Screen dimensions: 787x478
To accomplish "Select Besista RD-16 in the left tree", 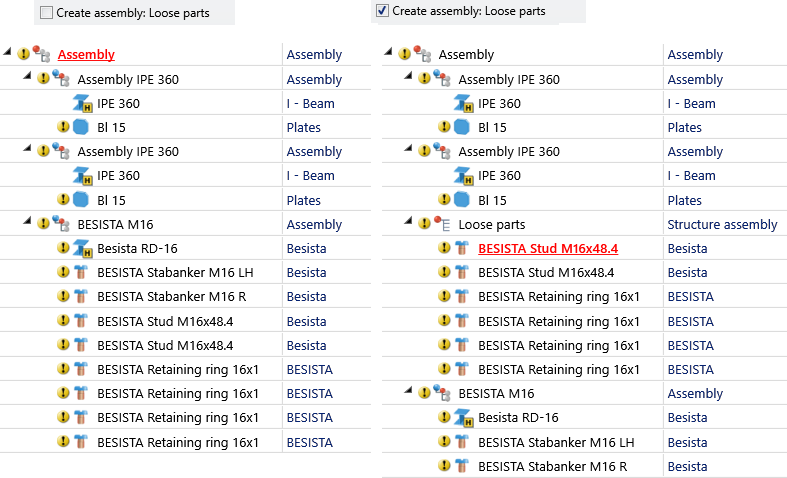I will click(138, 249).
